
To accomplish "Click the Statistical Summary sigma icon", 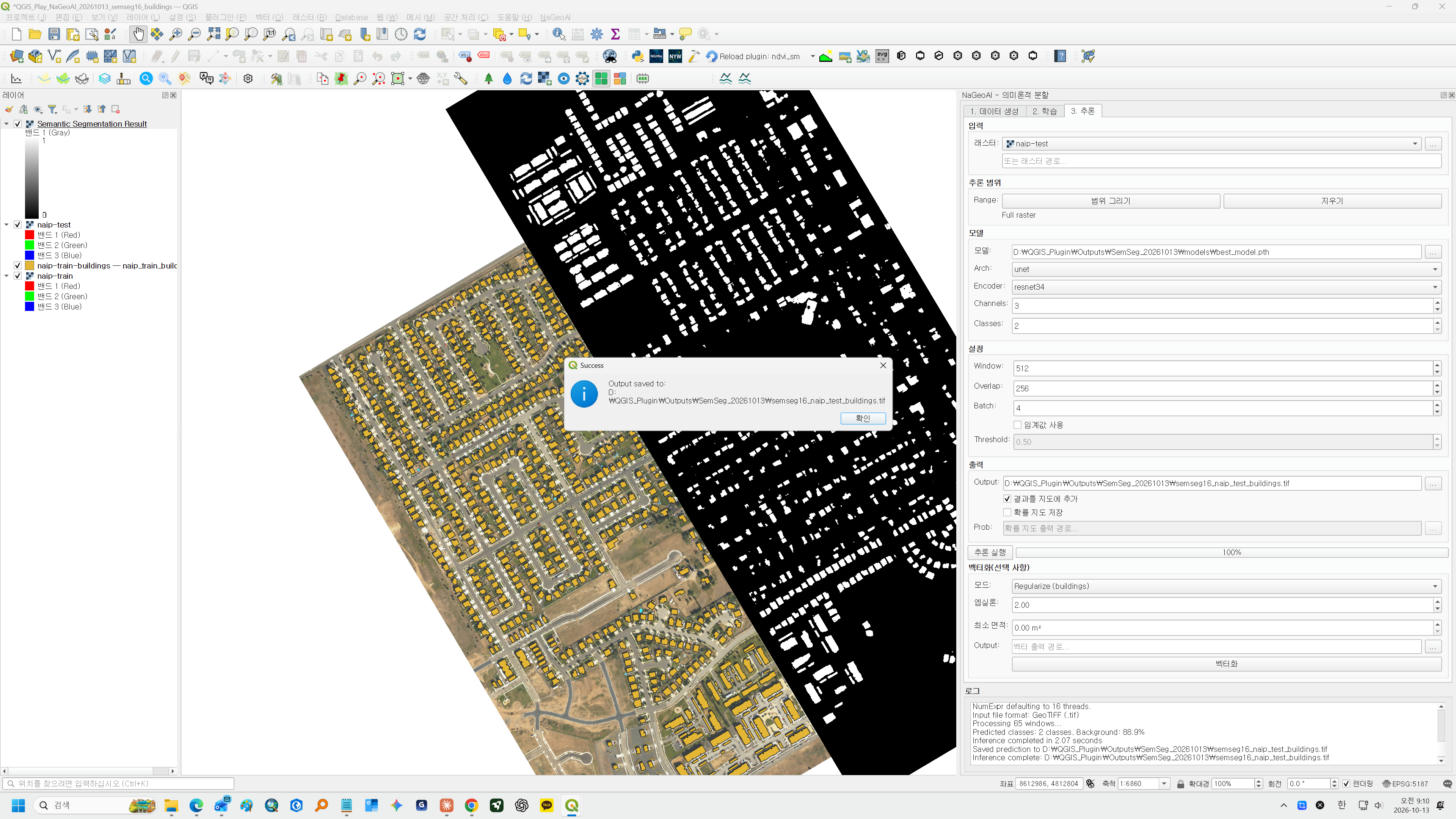I will click(615, 34).
